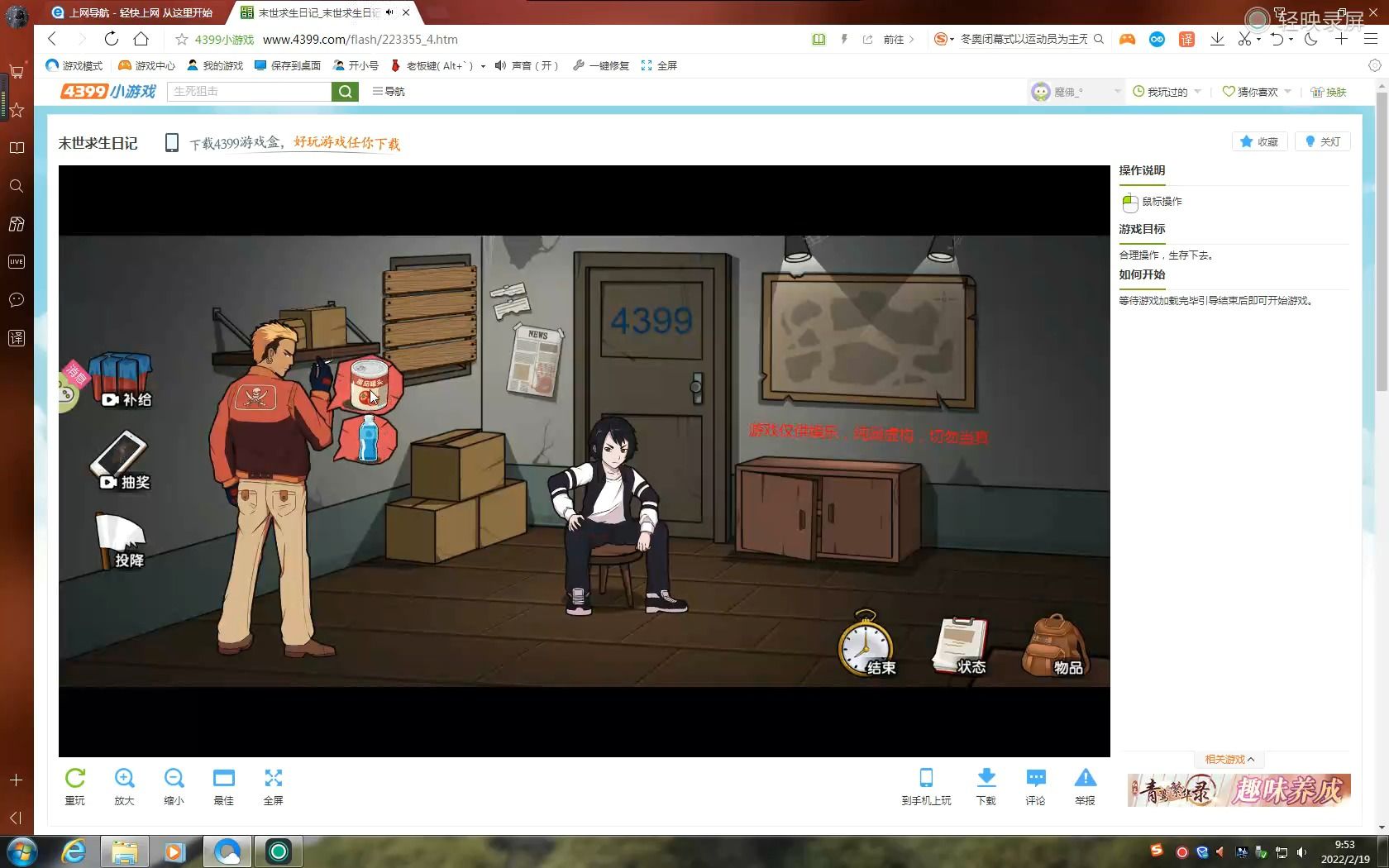Go to browser home page icon

[141, 39]
